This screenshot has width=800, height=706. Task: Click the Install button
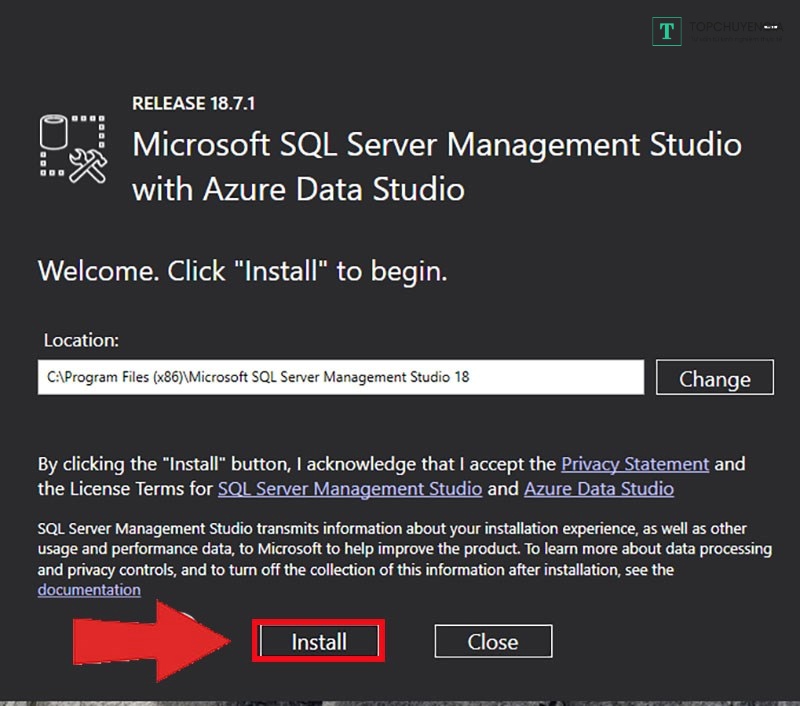point(318,641)
